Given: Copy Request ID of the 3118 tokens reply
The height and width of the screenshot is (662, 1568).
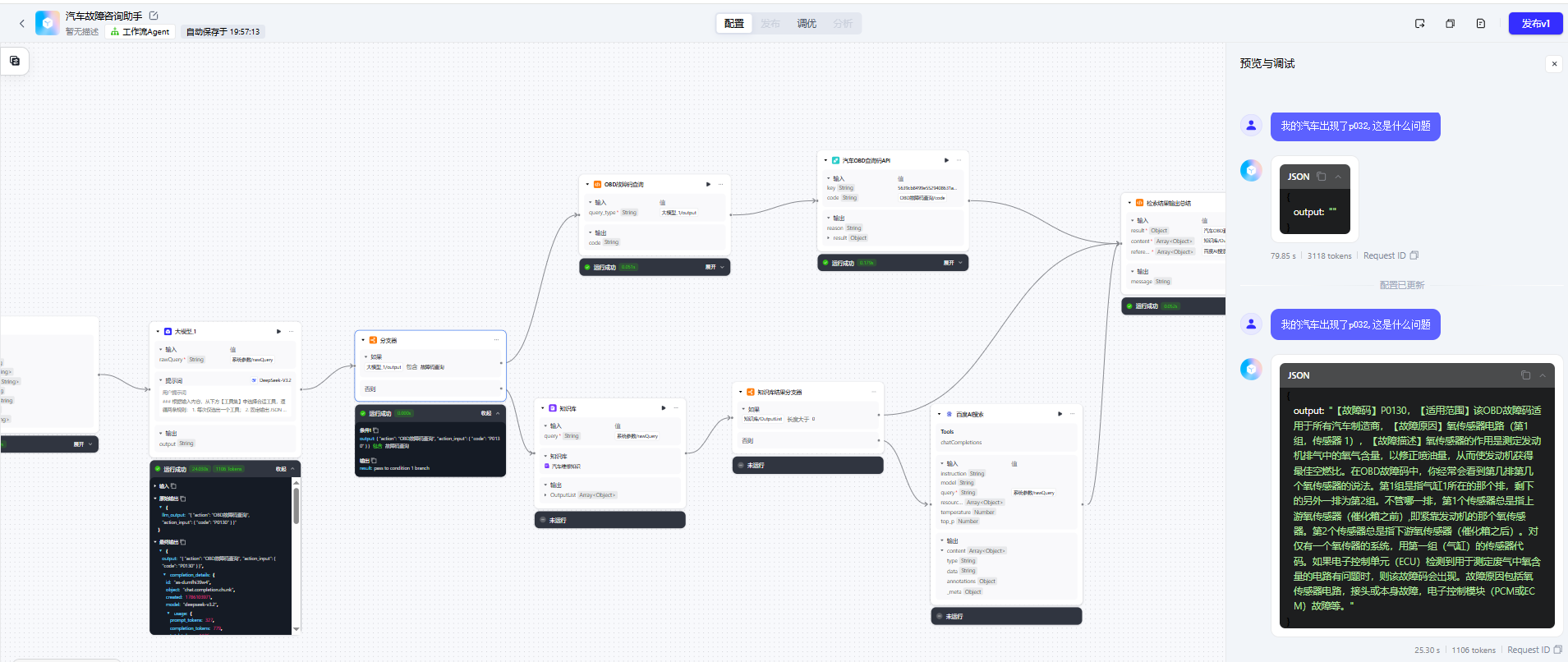Looking at the screenshot, I should tap(1414, 255).
